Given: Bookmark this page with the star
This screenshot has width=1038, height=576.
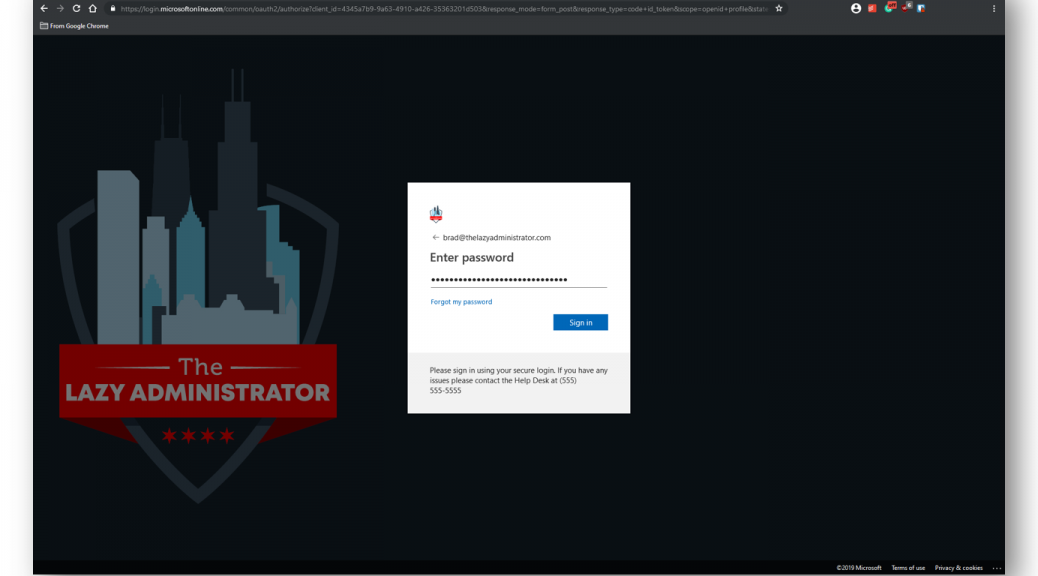Looking at the screenshot, I should tap(778, 9).
